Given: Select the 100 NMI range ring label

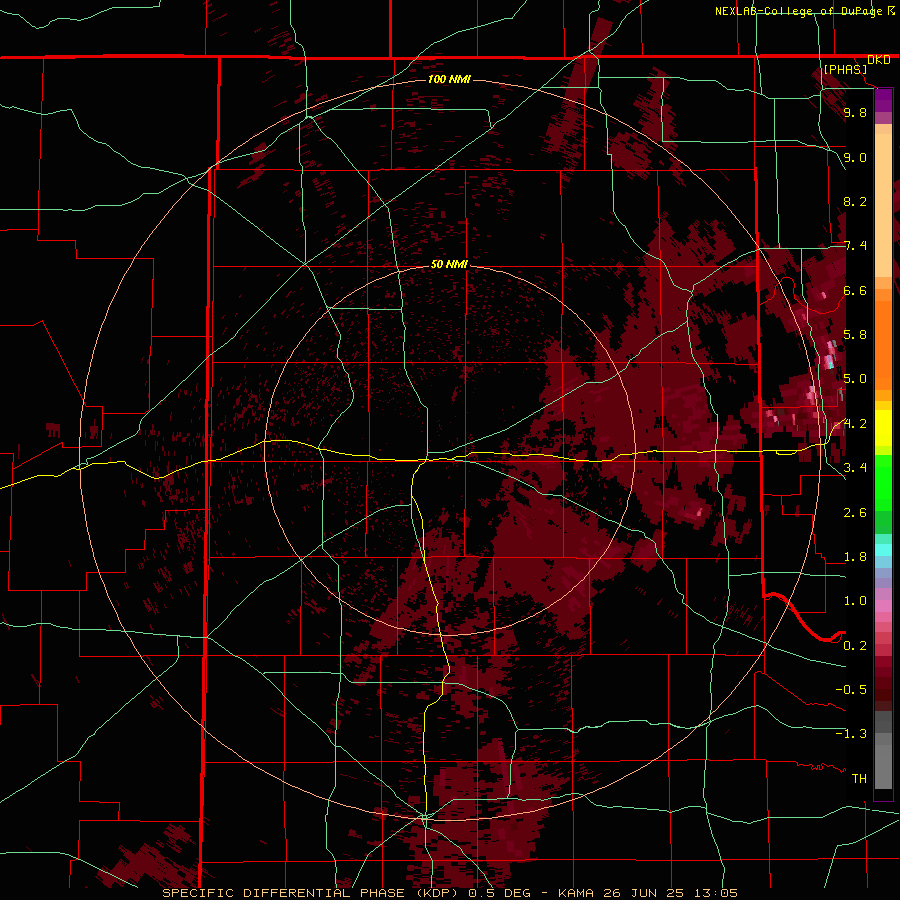Looking at the screenshot, I should pos(449,79).
